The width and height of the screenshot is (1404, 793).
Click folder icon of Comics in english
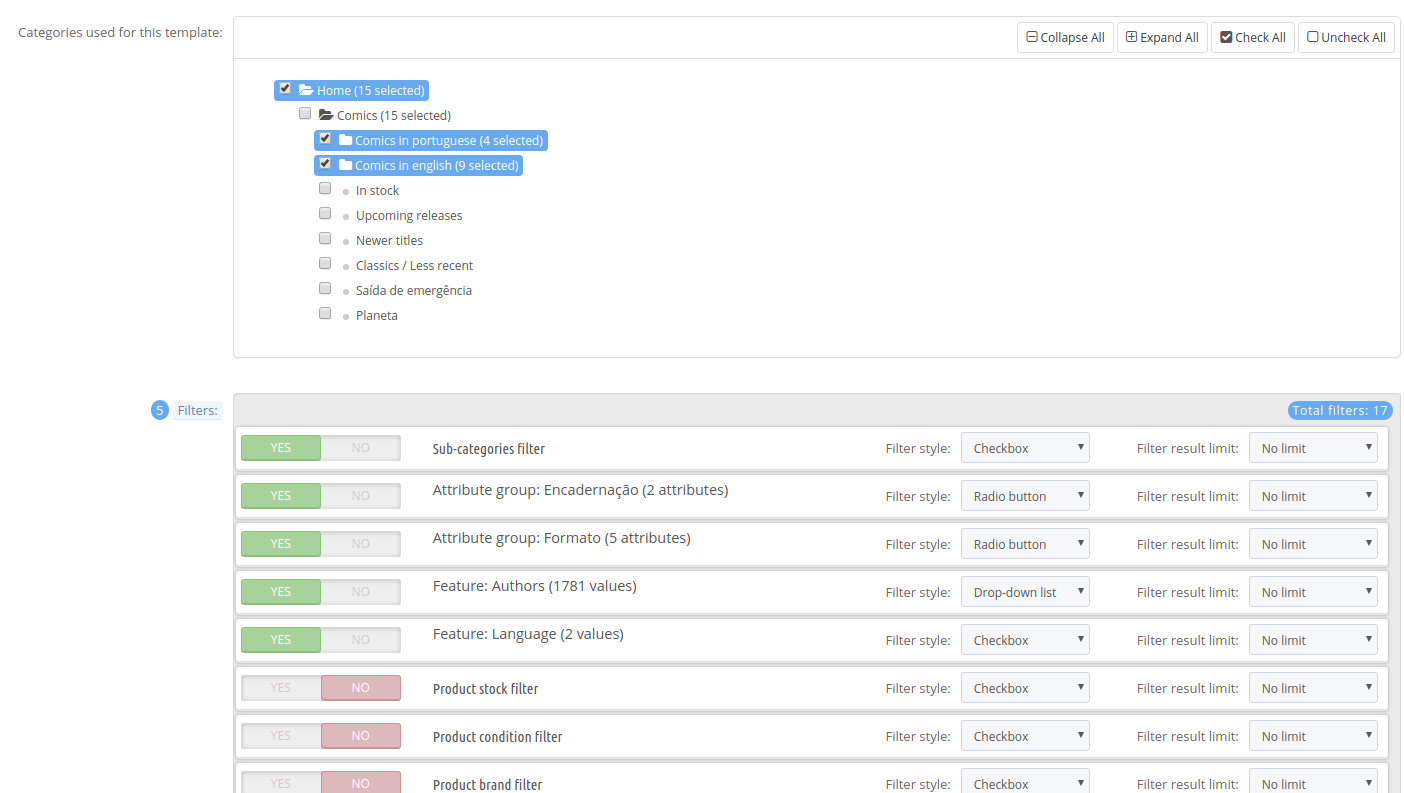[345, 165]
